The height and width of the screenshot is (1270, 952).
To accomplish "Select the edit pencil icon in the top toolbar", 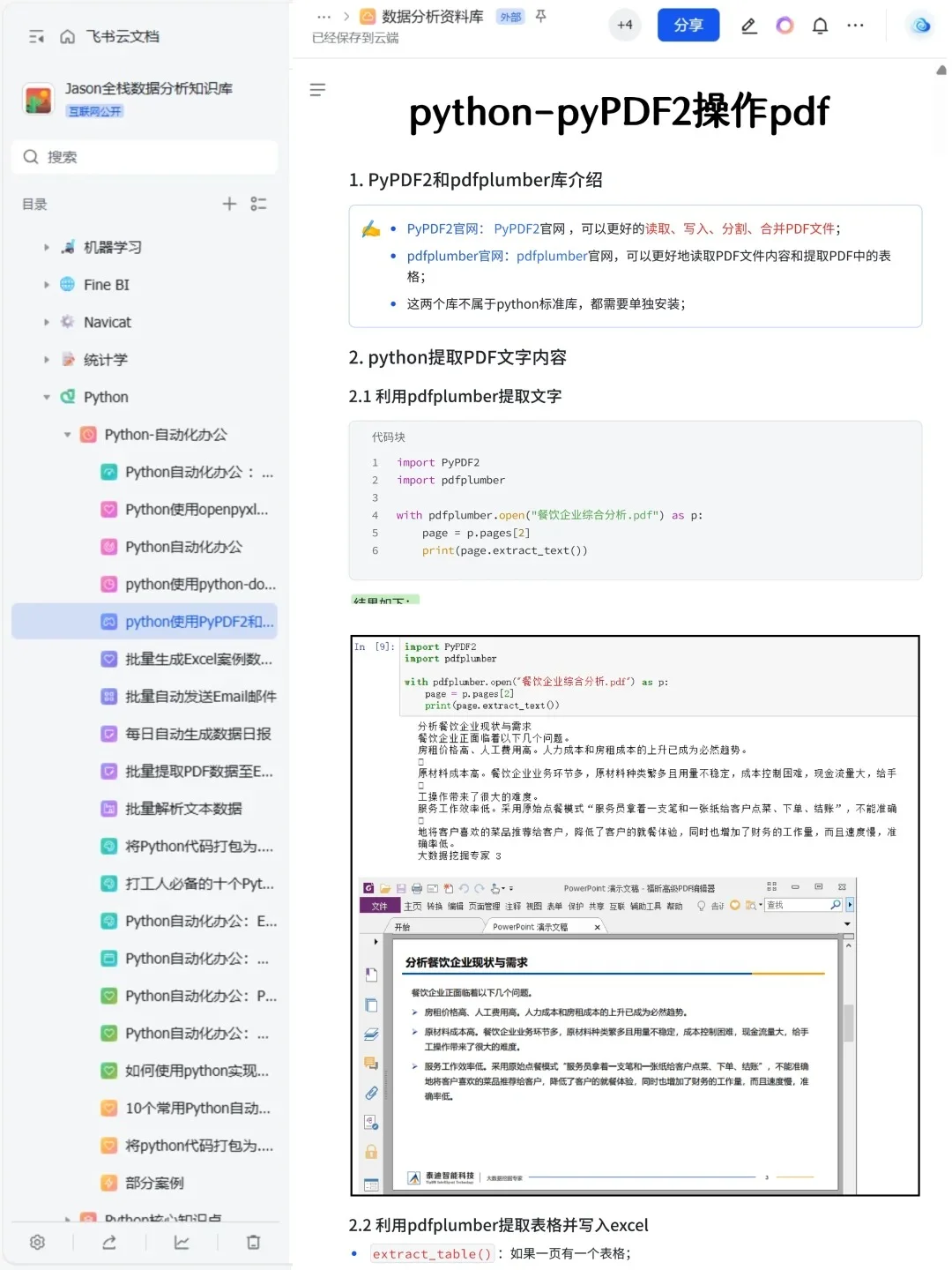I will pos(748,26).
